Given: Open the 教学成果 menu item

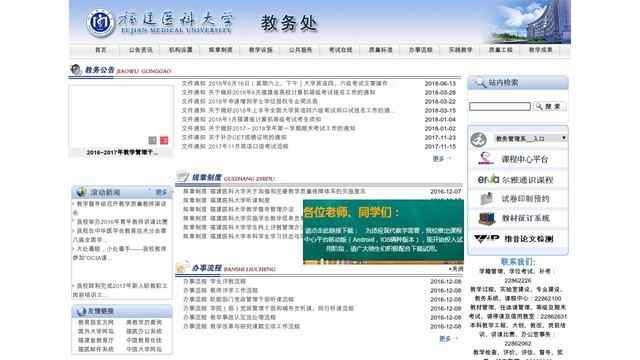Looking at the screenshot, I should pyautogui.click(x=540, y=50).
